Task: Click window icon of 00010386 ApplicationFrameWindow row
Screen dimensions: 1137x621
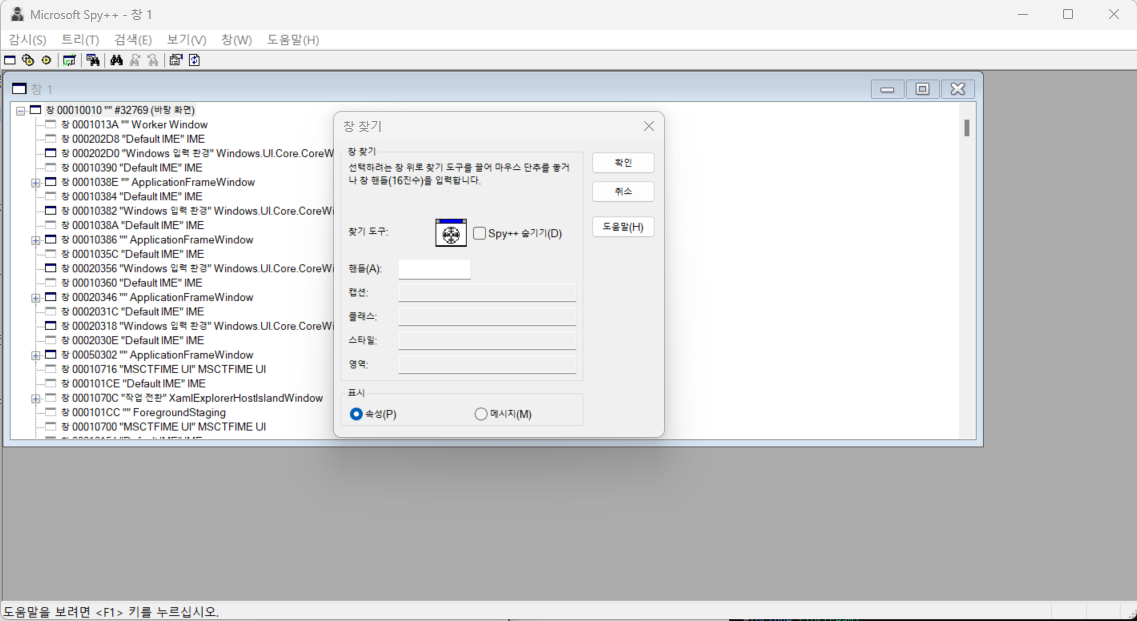Action: pyautogui.click(x=51, y=239)
